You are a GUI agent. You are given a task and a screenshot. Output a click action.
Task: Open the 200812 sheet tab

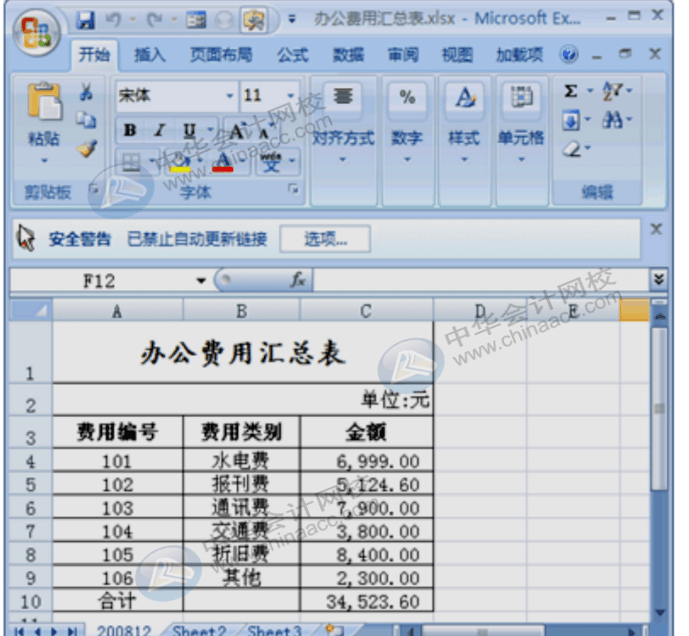[124, 630]
